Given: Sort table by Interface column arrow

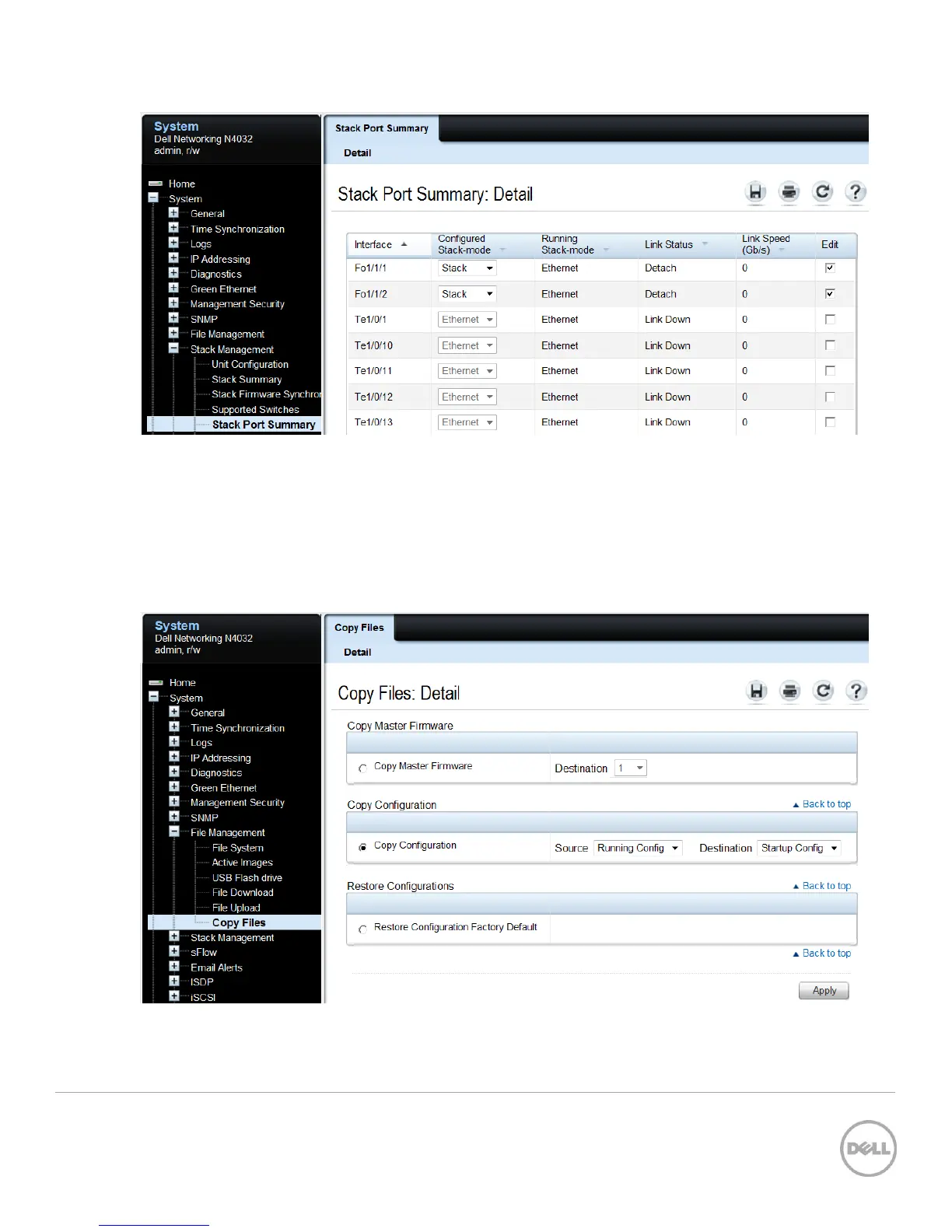Looking at the screenshot, I should (404, 244).
